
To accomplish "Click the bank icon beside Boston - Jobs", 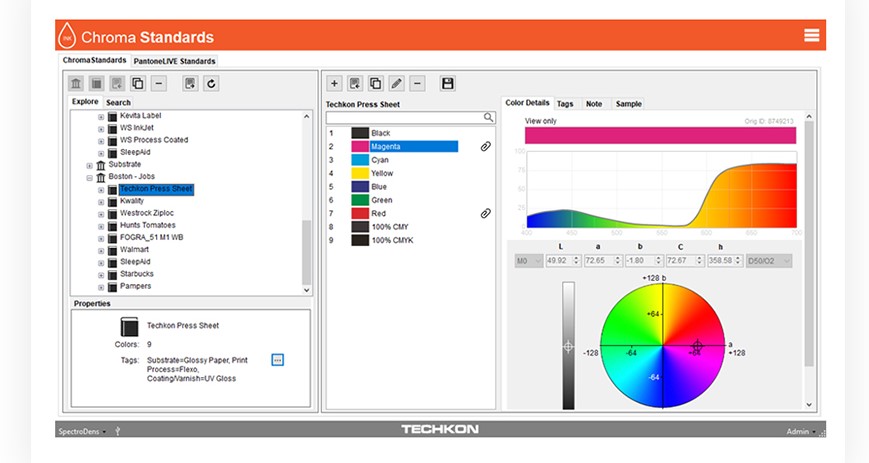I will [x=101, y=177].
